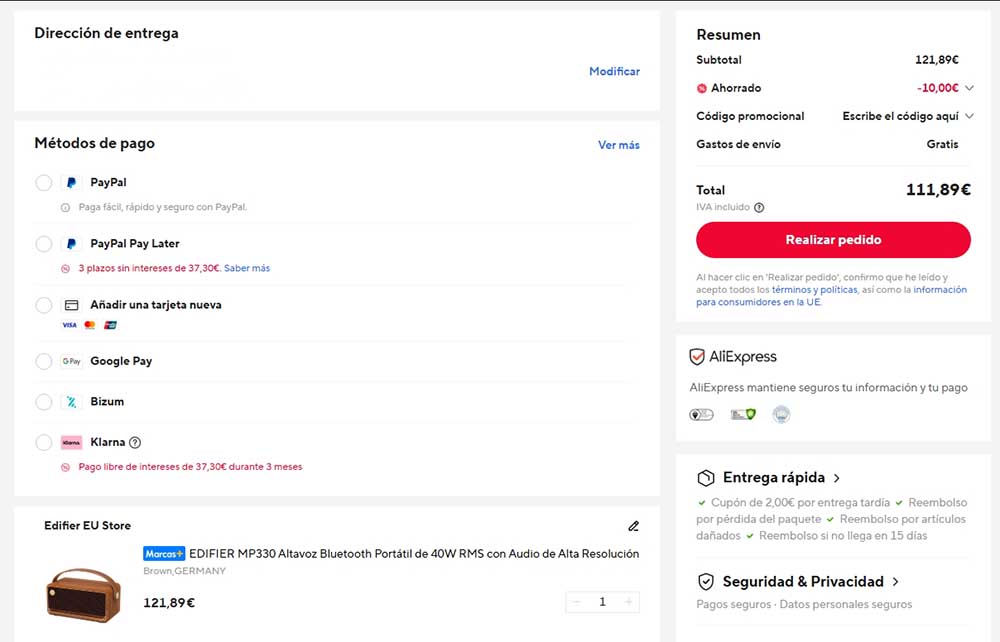Screen dimensions: 1000x642
Task: Click the discount icon beside Pago libre de intereses
Action: 65,467
